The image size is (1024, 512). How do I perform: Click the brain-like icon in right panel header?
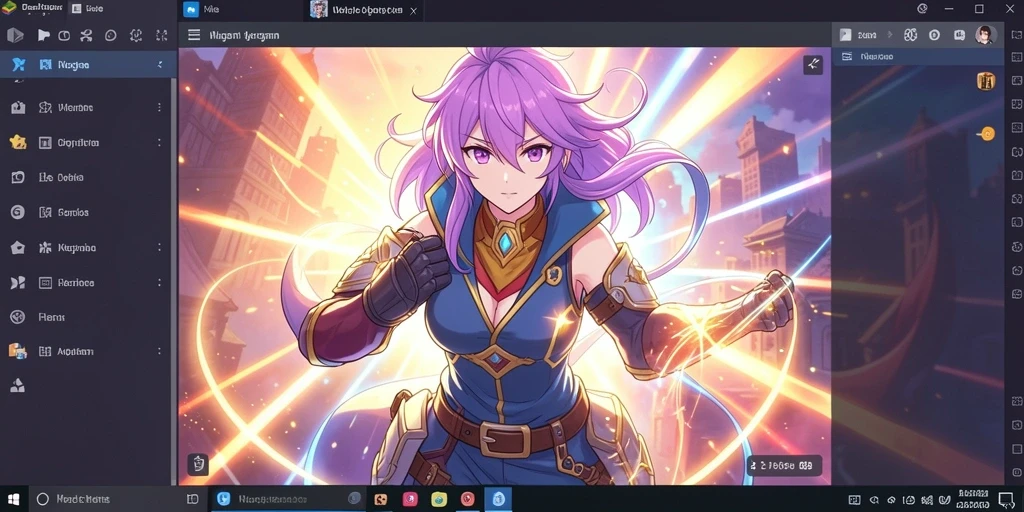910,35
